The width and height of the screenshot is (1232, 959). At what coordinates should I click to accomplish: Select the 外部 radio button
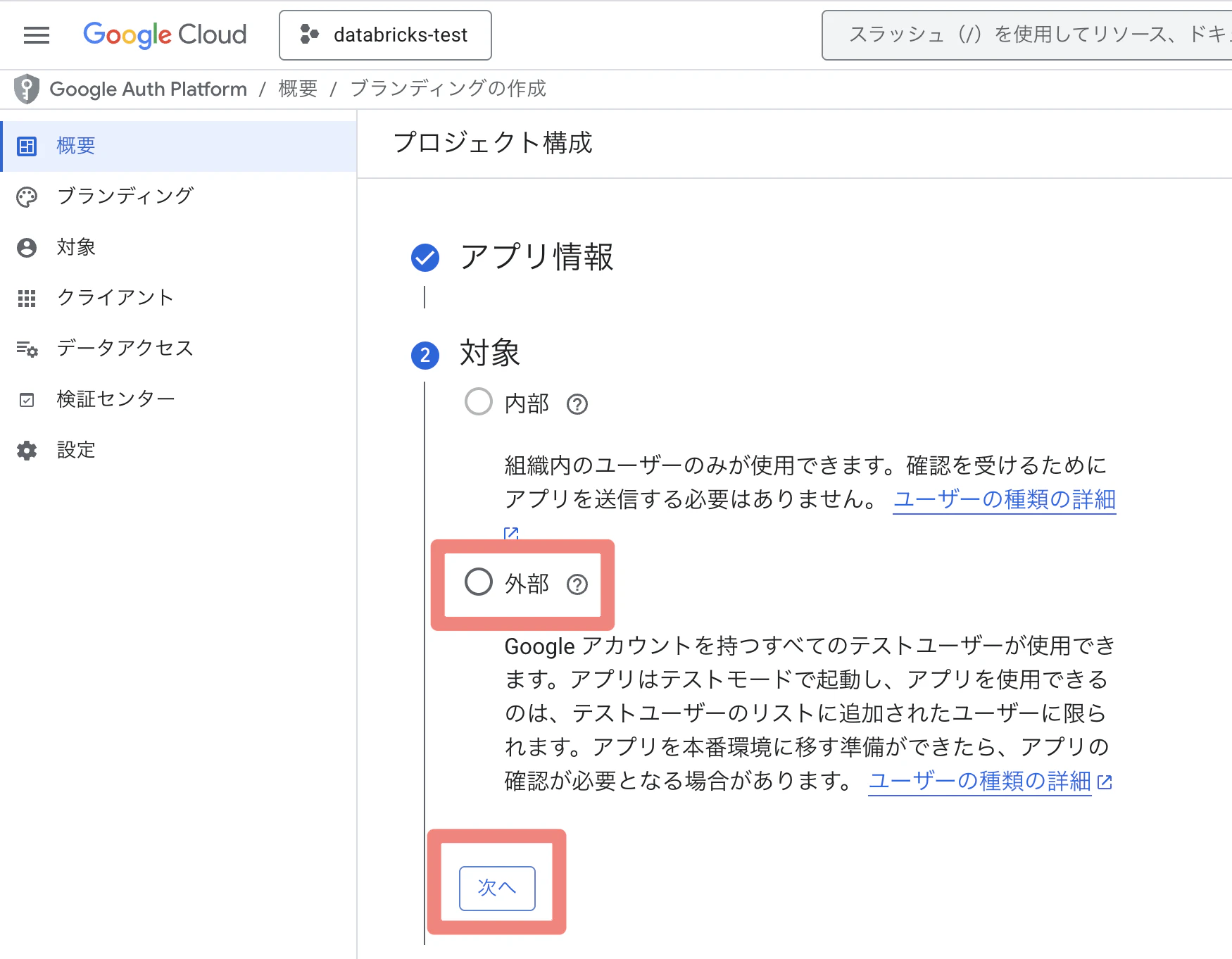pyautogui.click(x=479, y=582)
